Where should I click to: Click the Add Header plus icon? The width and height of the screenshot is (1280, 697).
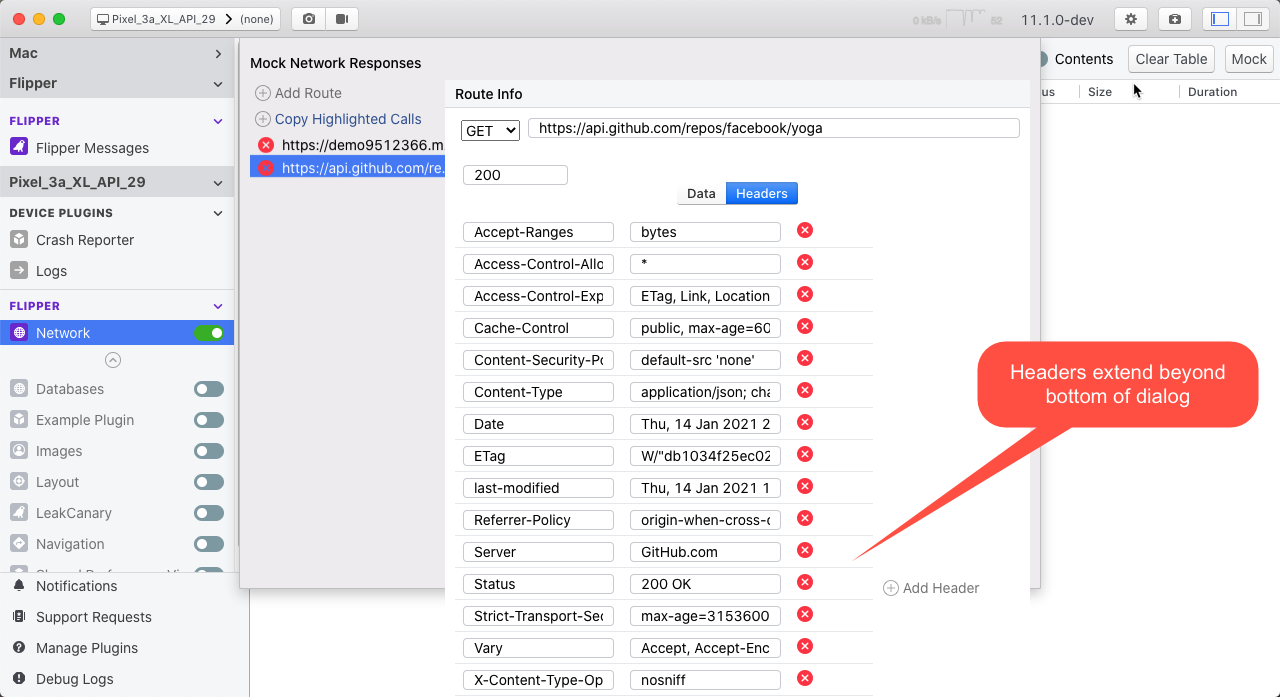(891, 588)
